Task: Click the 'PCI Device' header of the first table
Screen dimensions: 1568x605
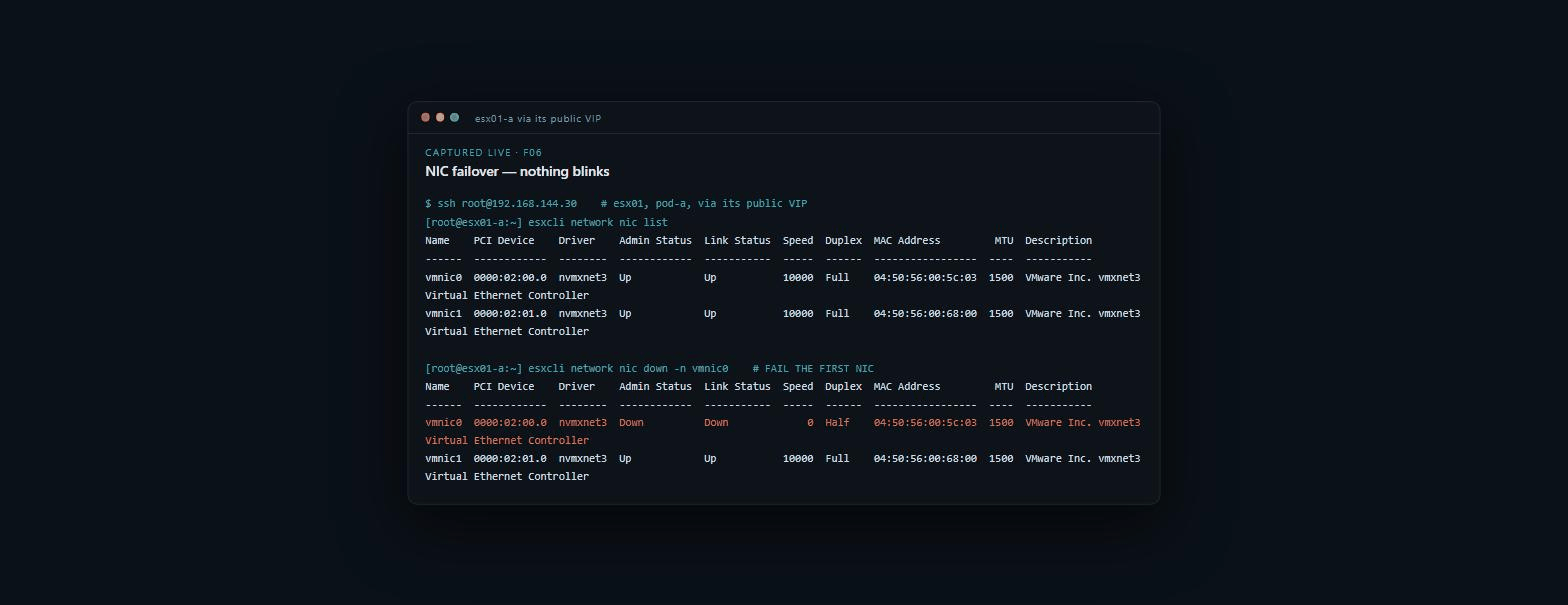Action: point(504,240)
